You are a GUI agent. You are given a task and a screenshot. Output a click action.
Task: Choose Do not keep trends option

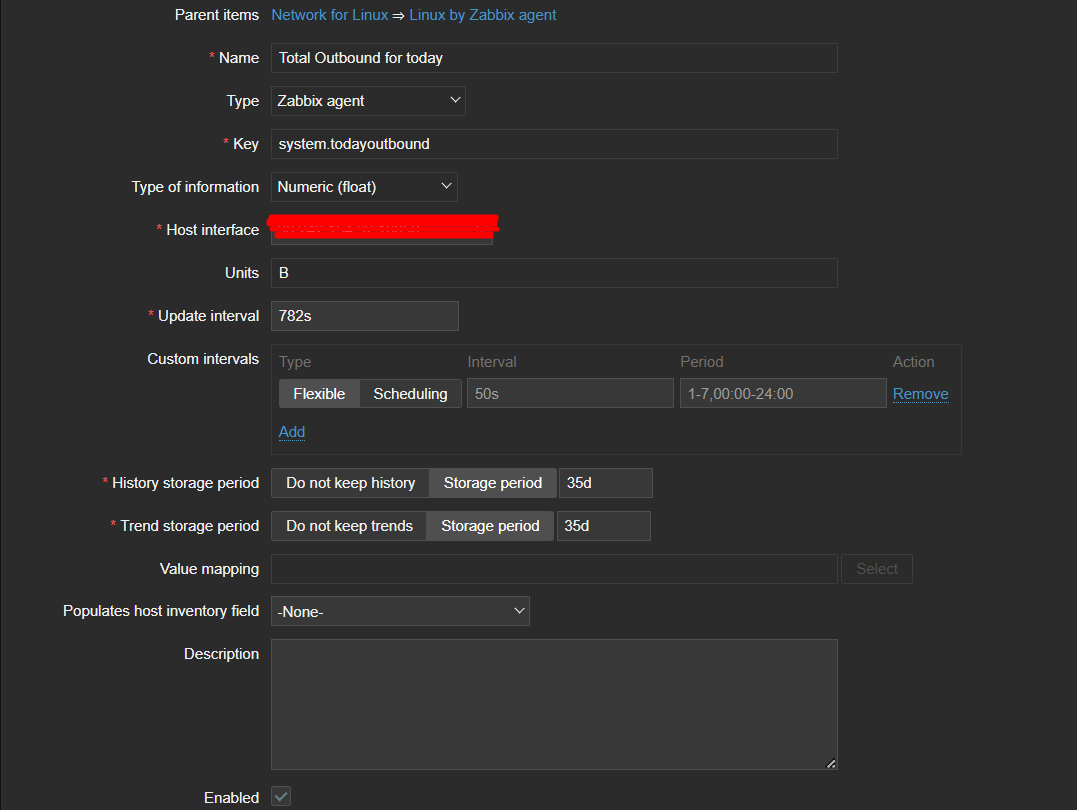tap(349, 526)
